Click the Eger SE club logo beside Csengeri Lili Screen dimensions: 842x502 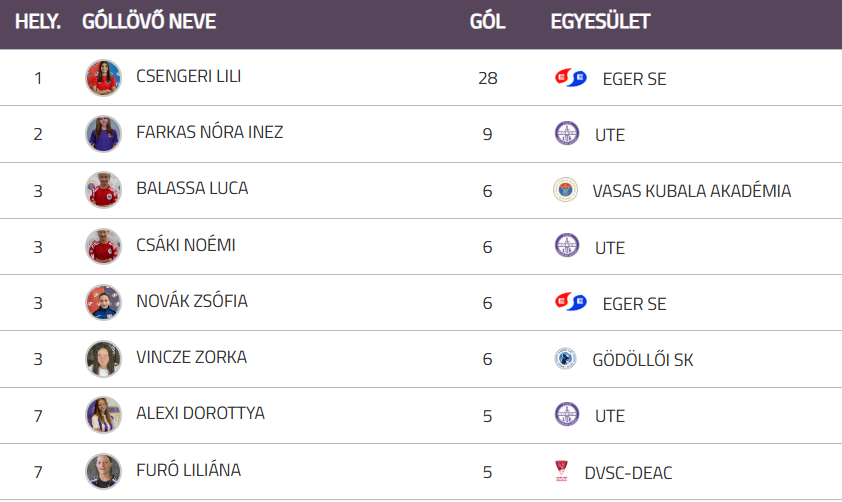point(570,78)
